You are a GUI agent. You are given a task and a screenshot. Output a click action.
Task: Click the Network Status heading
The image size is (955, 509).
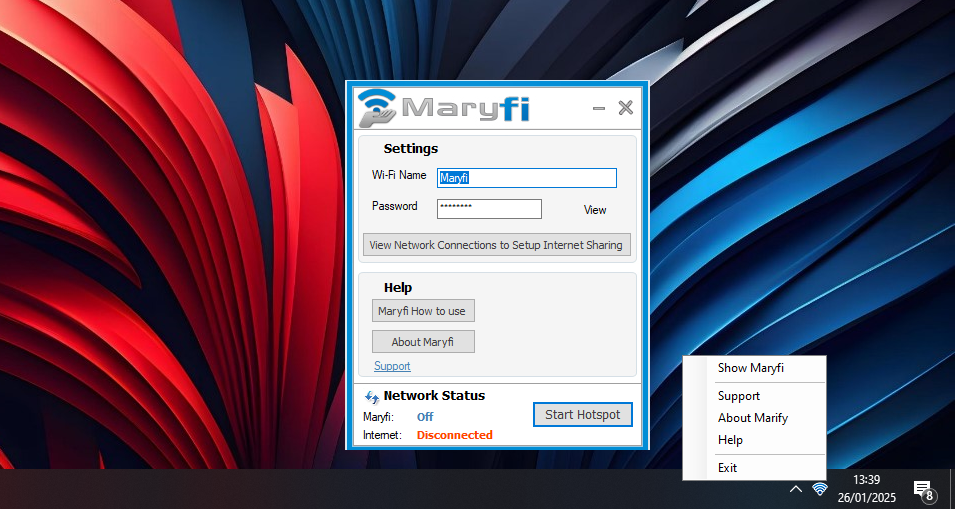tap(434, 396)
